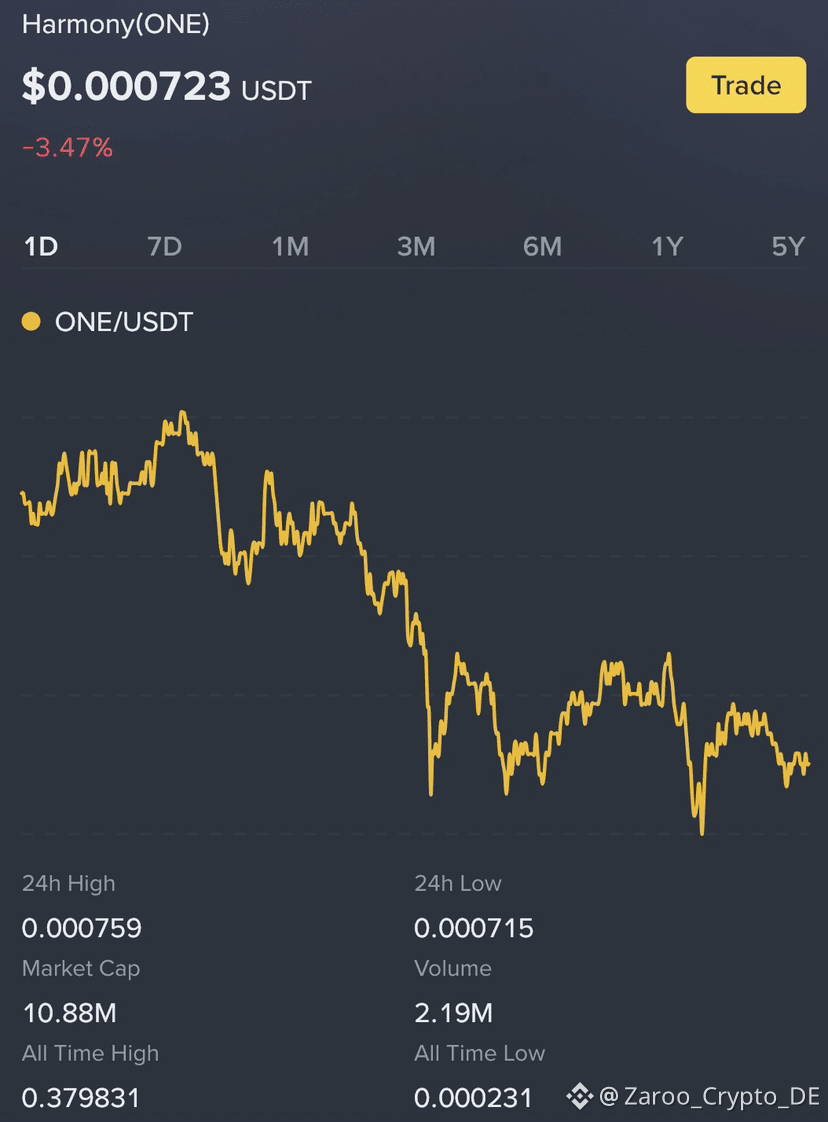The width and height of the screenshot is (828, 1122).
Task: Click the @Zaroo_Crypto_DE username
Action: 709,1096
